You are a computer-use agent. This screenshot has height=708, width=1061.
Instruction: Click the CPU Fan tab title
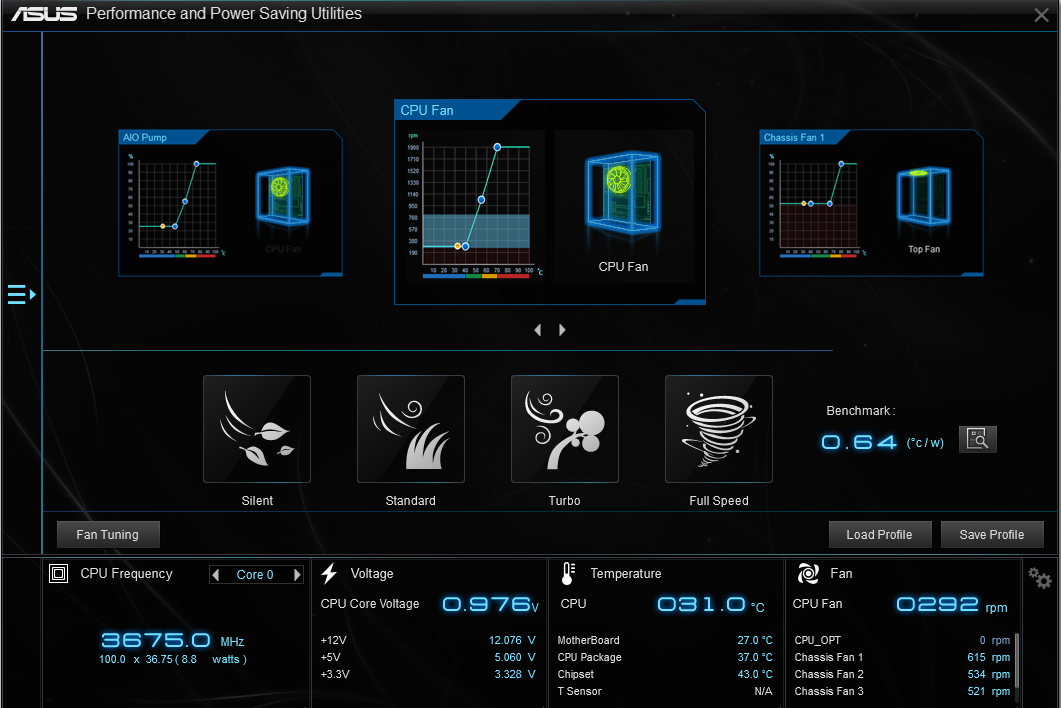pos(427,110)
